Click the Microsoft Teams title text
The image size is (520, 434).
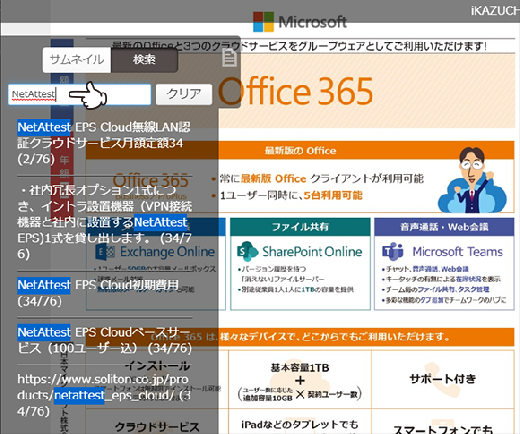click(x=457, y=252)
